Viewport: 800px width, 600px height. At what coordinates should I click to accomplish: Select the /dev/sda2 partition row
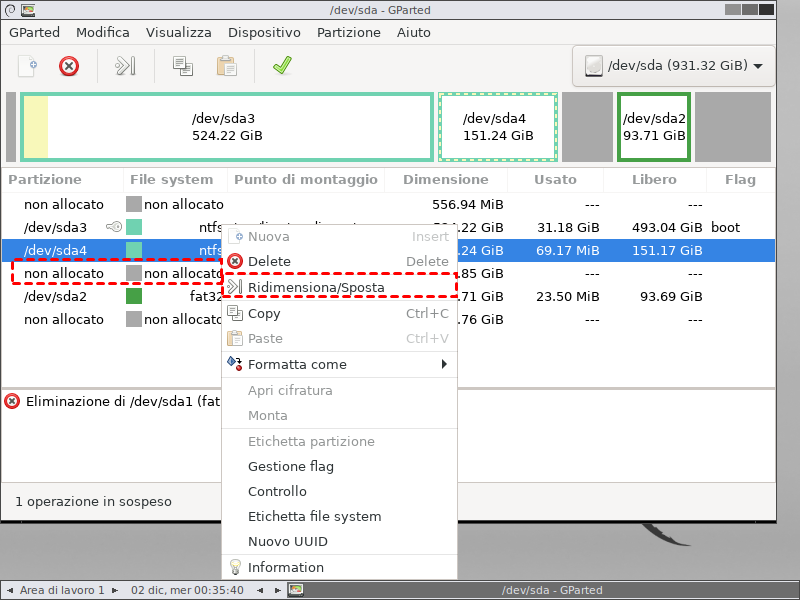click(388, 296)
